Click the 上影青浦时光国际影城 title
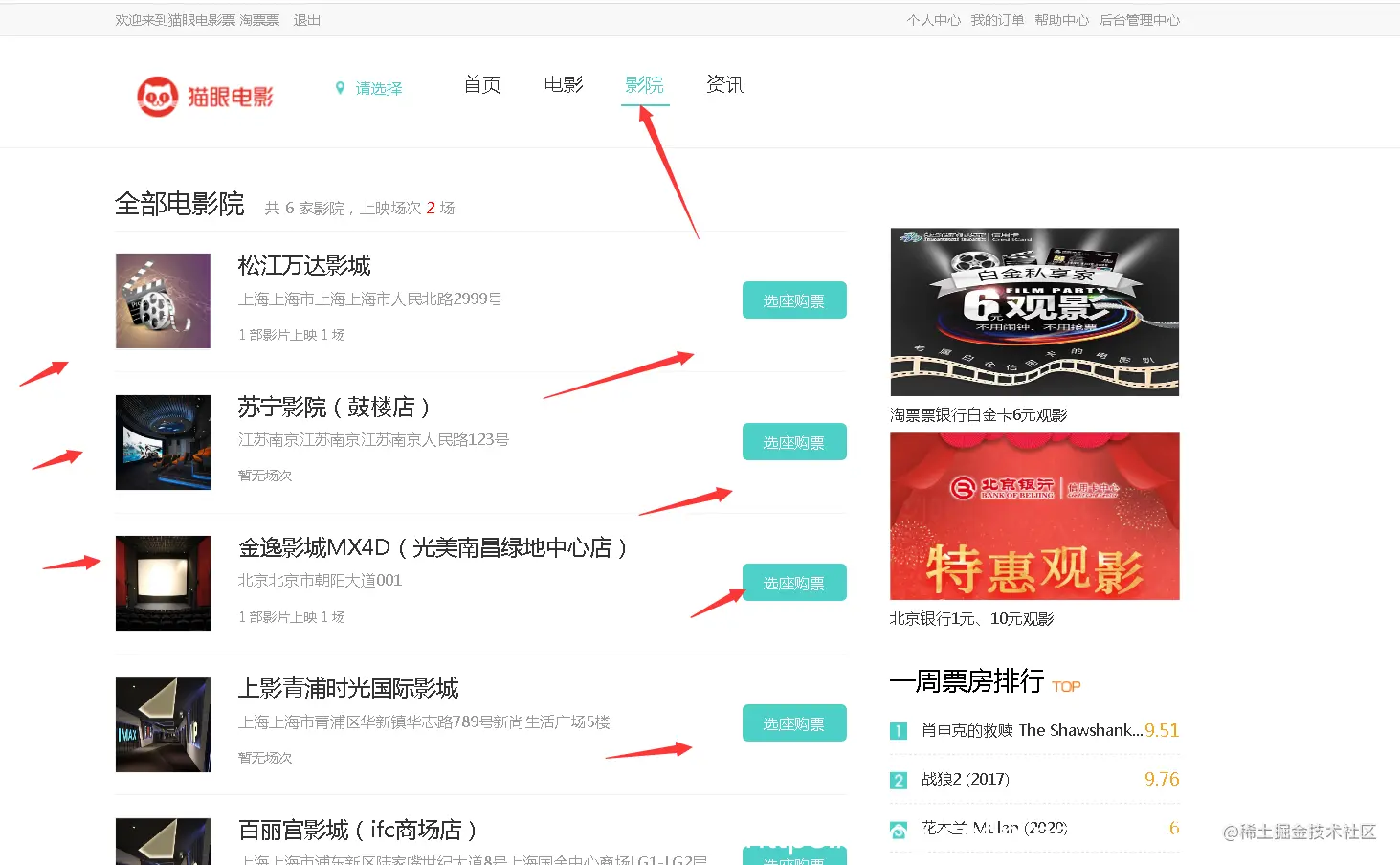Image resolution: width=1400 pixels, height=865 pixels. 348,688
